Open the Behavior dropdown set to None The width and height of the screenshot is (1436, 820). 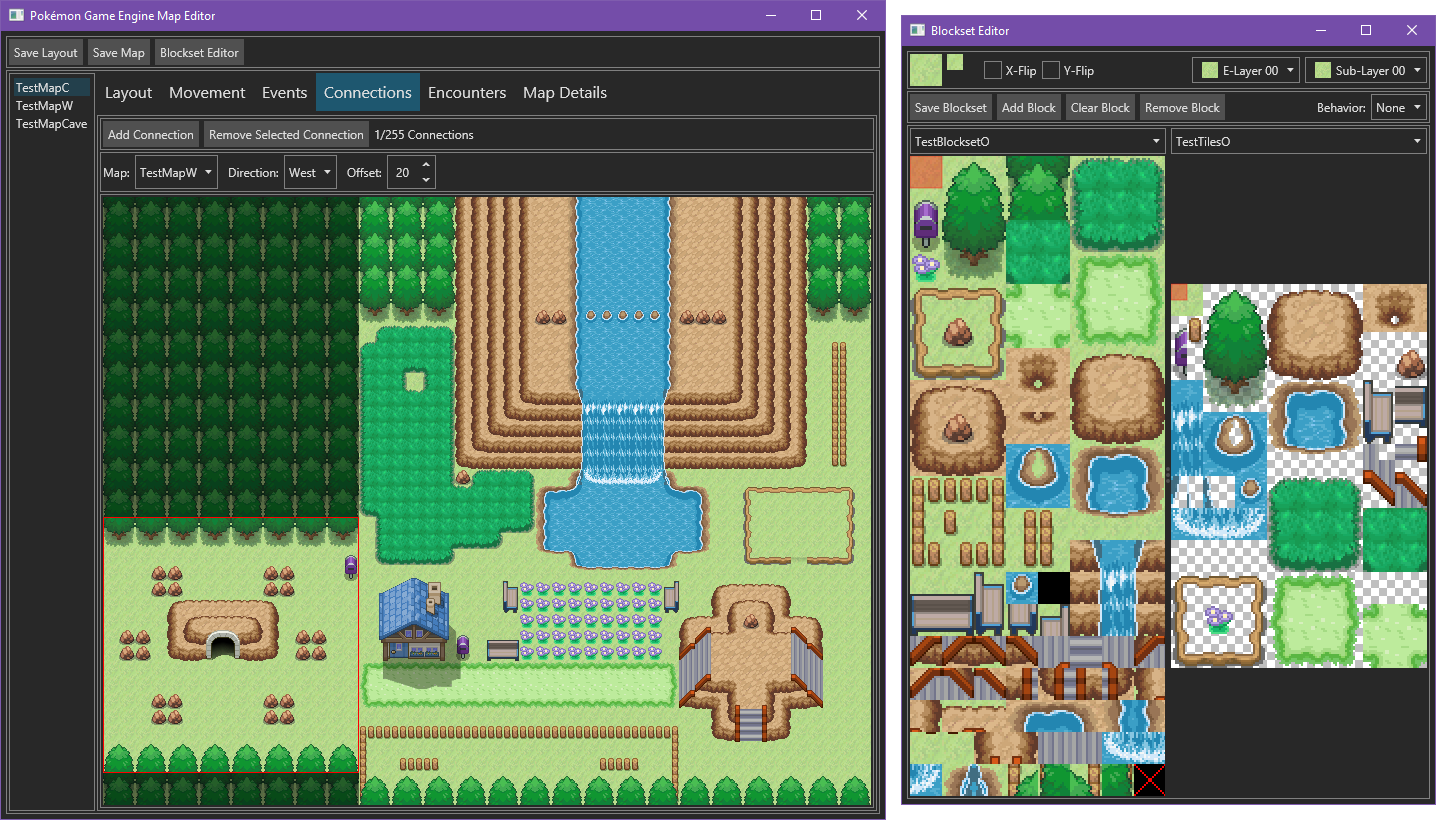click(x=1398, y=108)
